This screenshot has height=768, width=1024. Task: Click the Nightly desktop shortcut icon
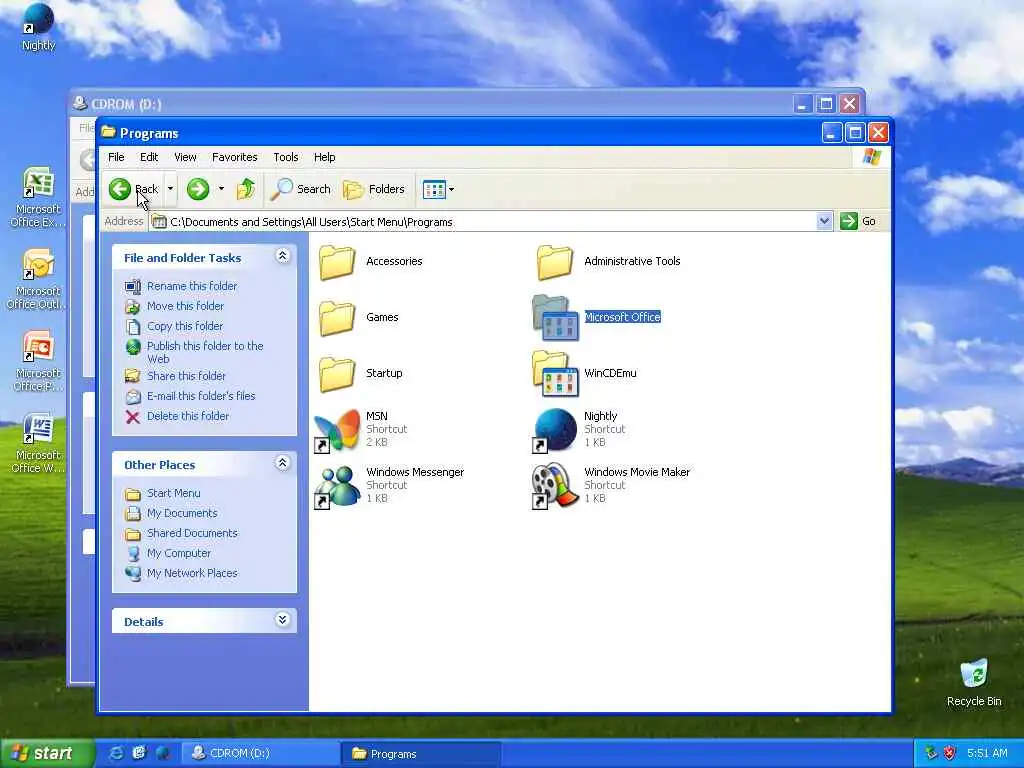(x=38, y=20)
